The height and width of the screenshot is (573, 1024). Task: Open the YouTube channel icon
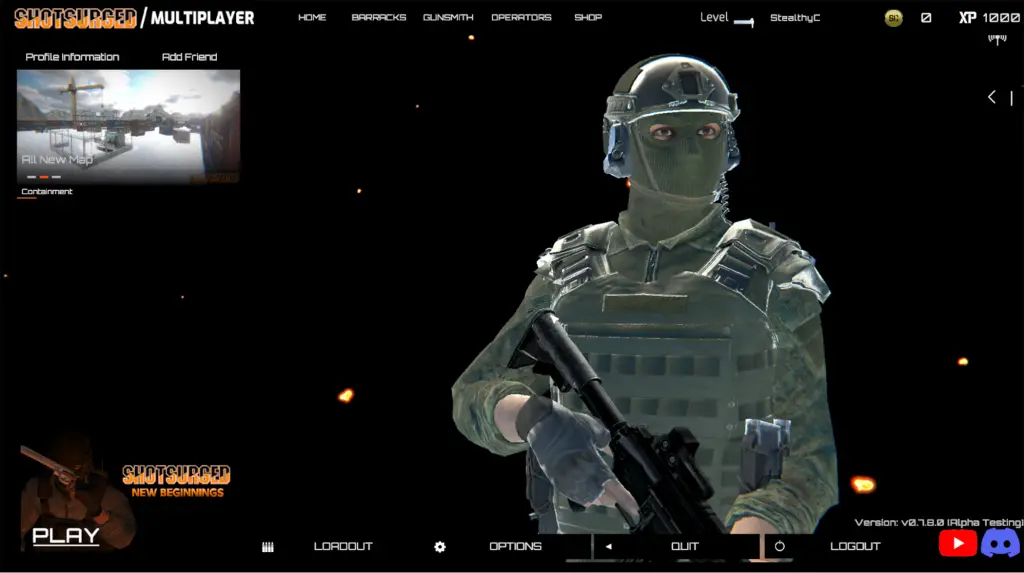957,543
